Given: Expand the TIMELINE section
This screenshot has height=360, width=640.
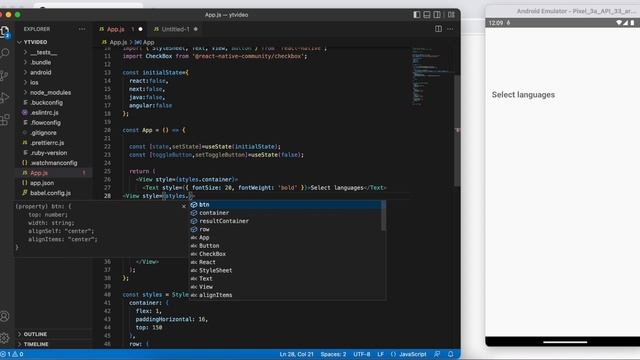Looking at the screenshot, I should click(36, 344).
